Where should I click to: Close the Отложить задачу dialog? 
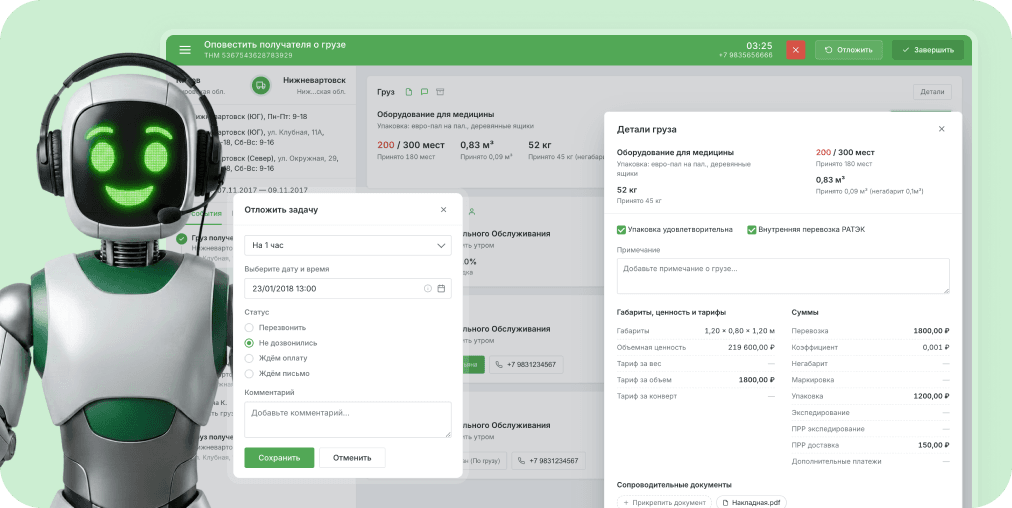tap(443, 209)
